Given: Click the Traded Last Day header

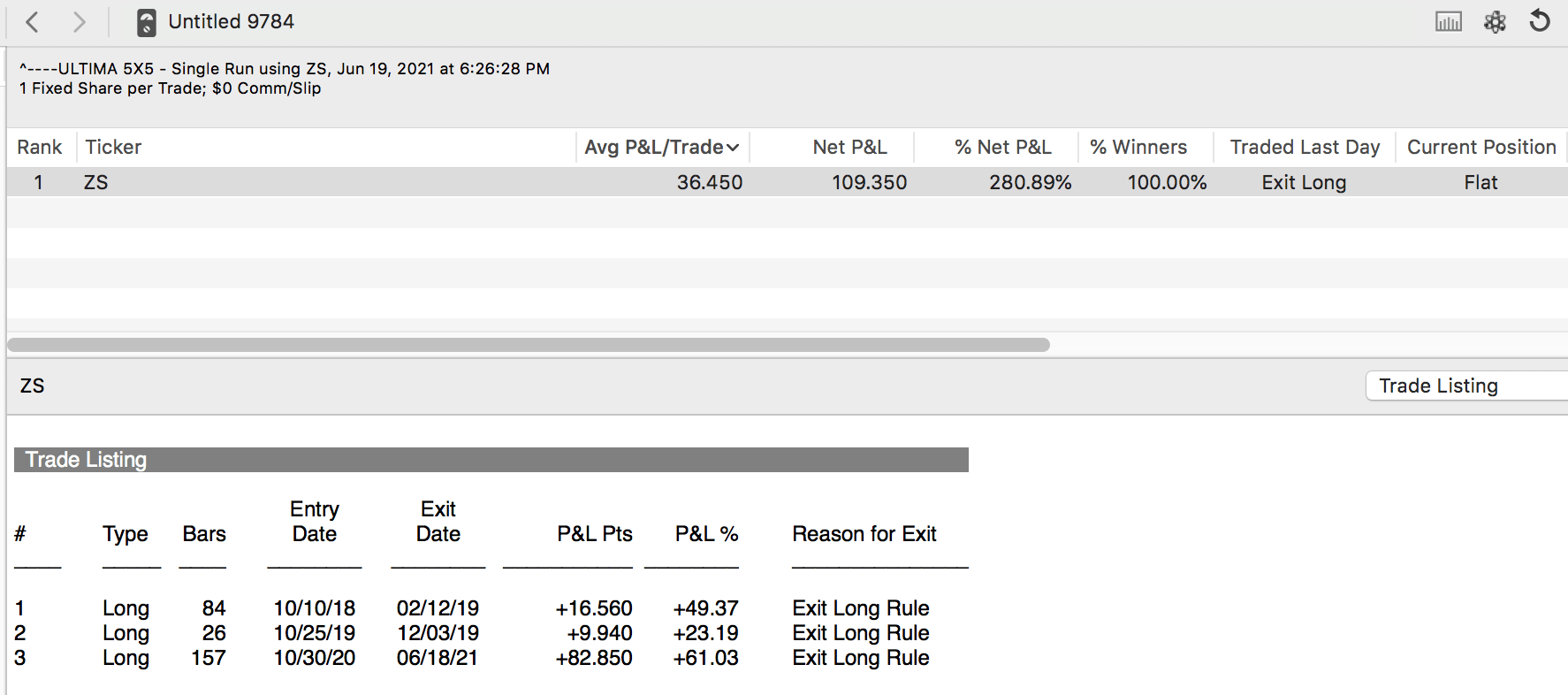Looking at the screenshot, I should click(1304, 148).
